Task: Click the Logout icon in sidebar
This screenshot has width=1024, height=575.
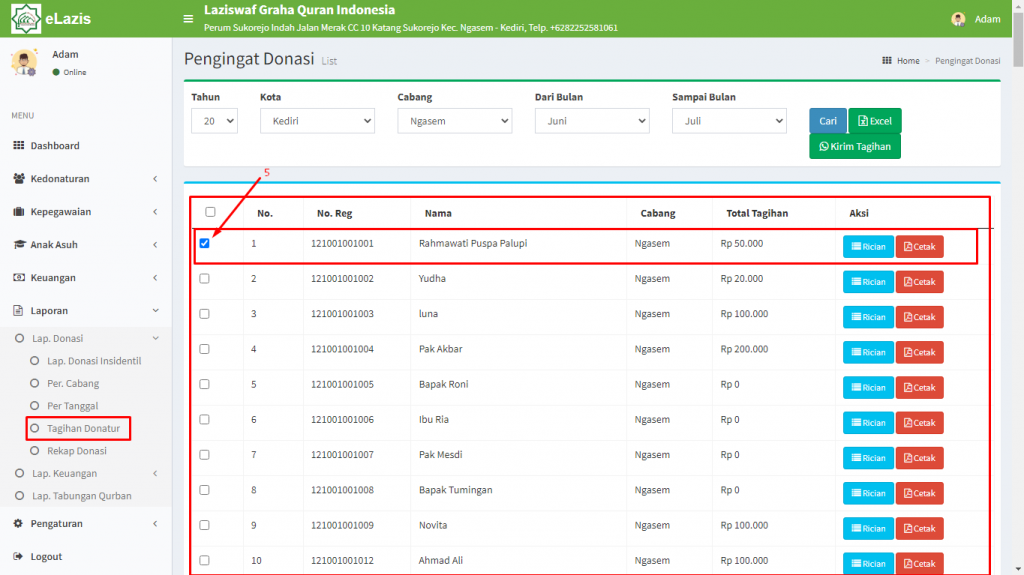Action: coord(18,556)
